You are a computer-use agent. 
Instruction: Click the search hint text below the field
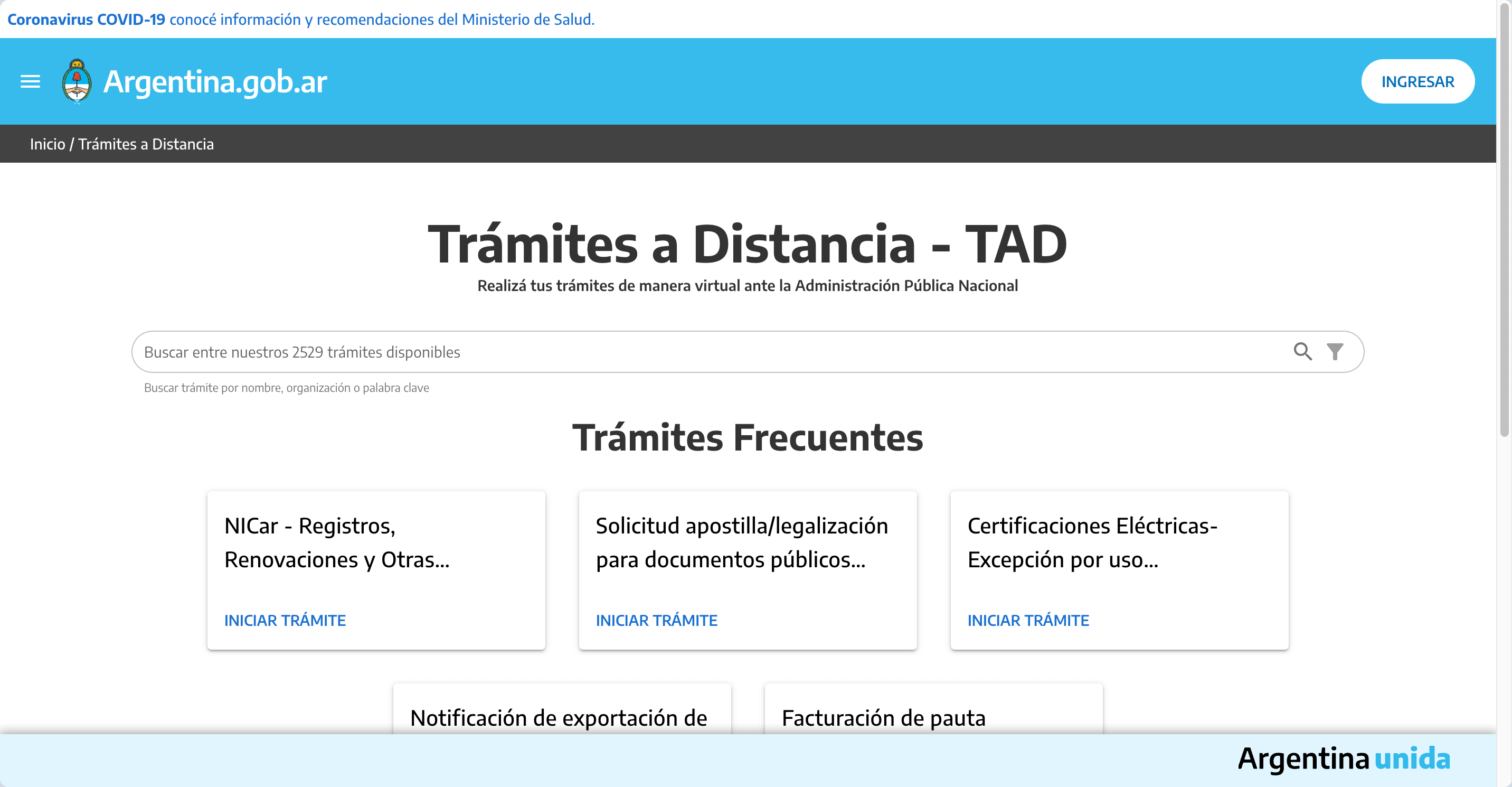(287, 388)
